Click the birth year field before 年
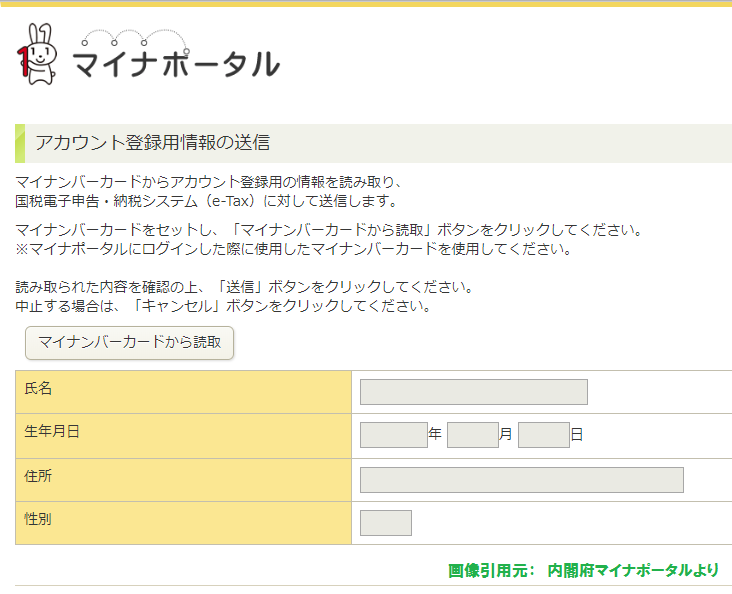Image resolution: width=732 pixels, height=594 pixels. [394, 435]
